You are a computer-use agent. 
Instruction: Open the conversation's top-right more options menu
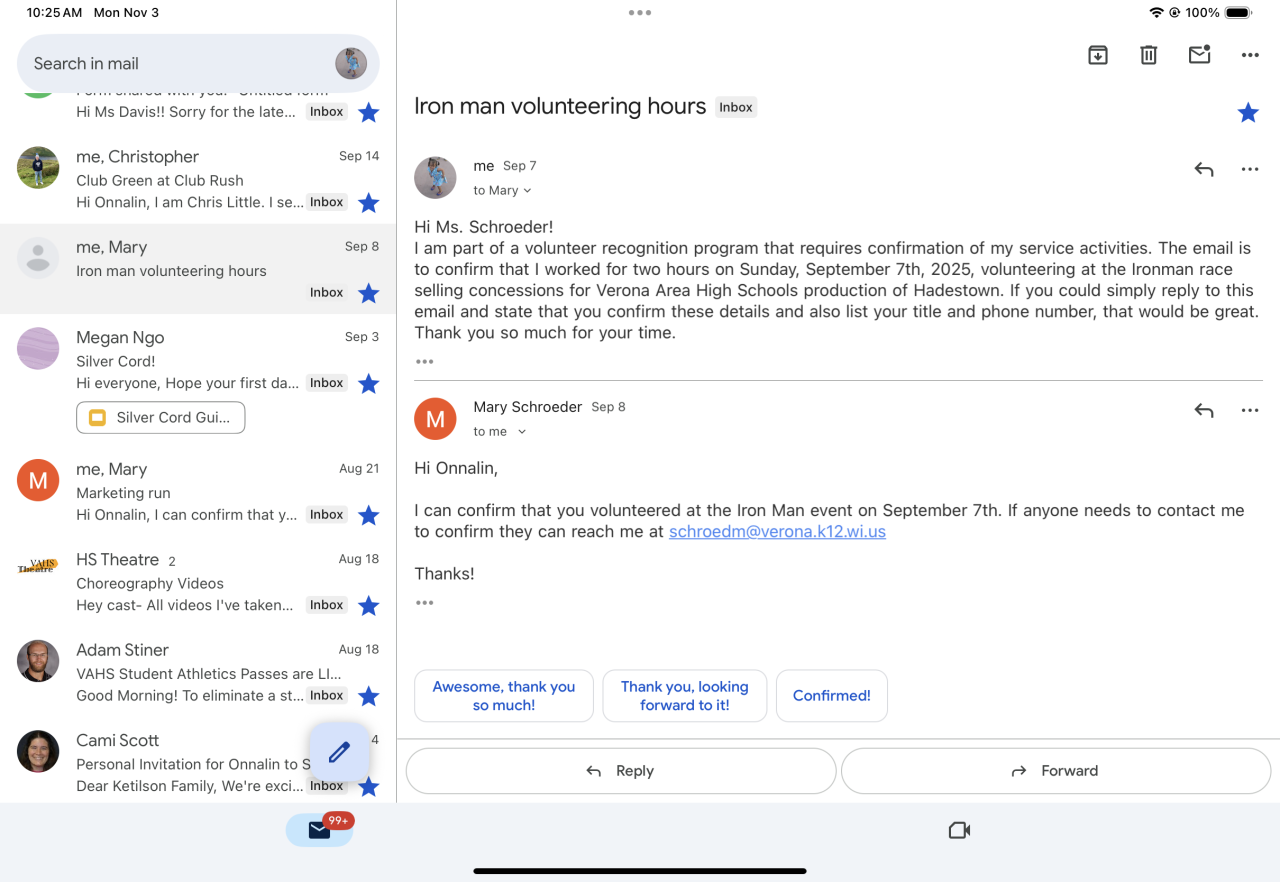1250,55
